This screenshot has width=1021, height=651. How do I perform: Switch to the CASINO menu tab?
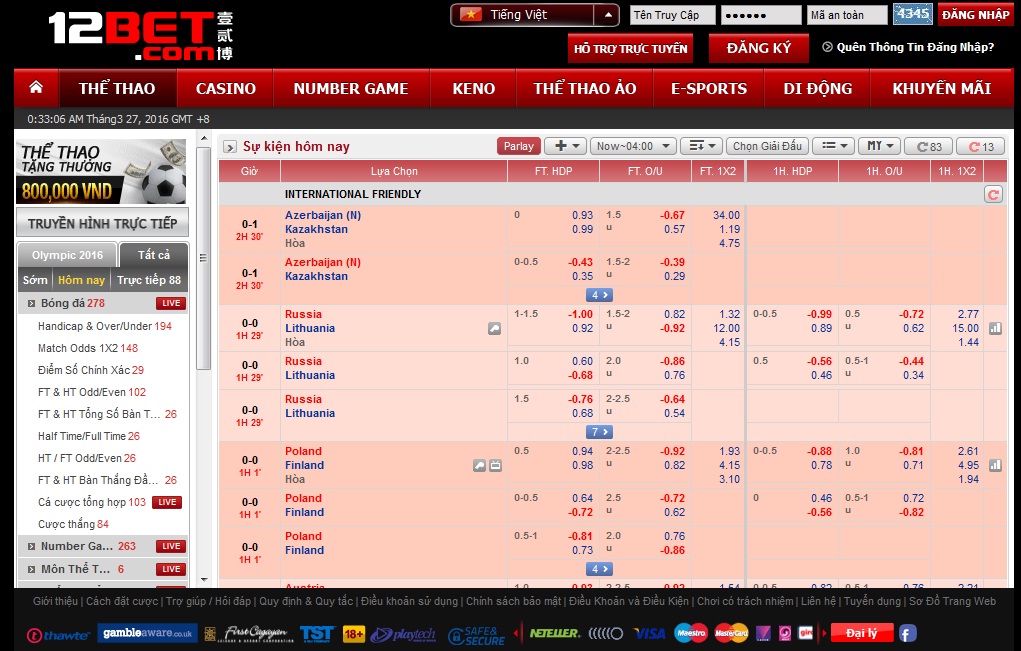[x=225, y=88]
